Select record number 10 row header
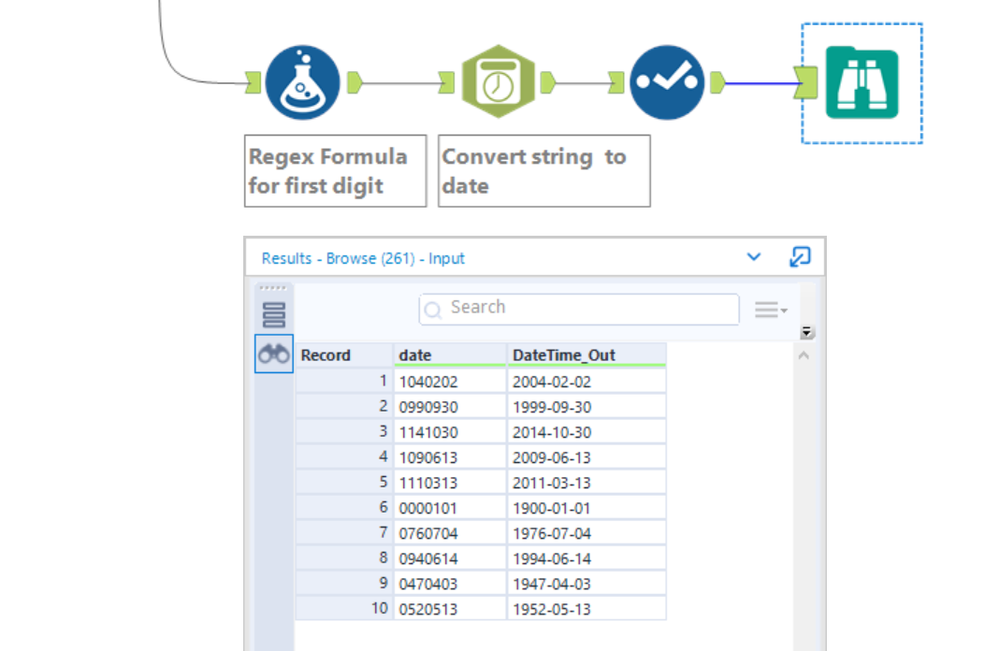 point(344,608)
